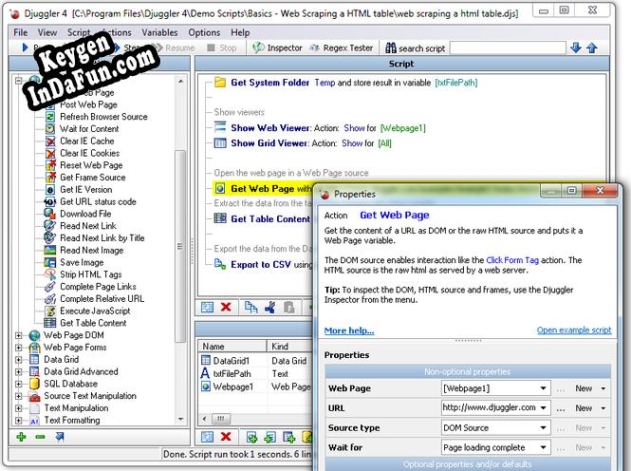Select the Get IE Version action icon
This screenshot has height=471, width=631.
point(50,190)
